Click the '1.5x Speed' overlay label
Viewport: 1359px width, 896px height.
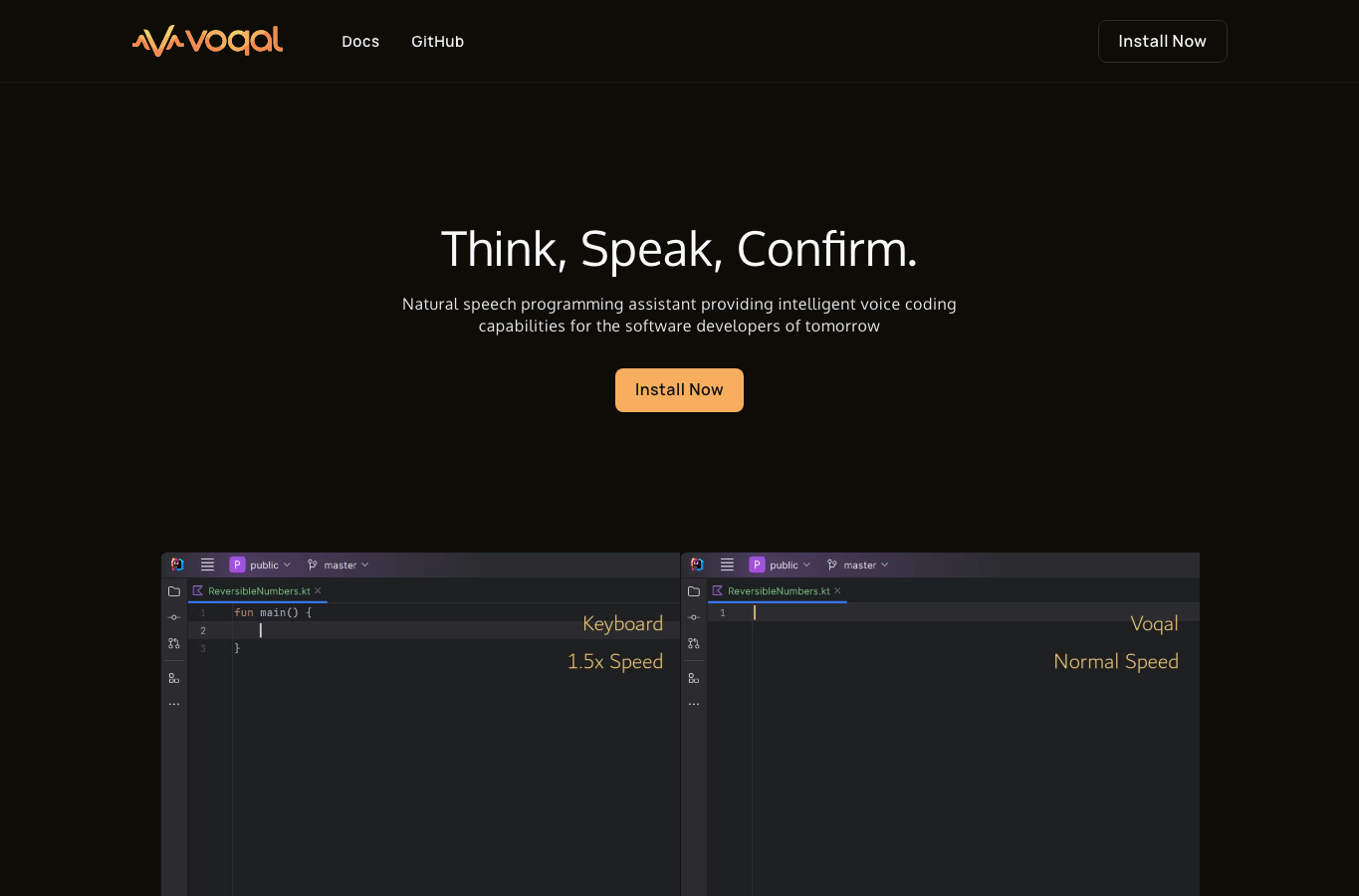coord(615,662)
